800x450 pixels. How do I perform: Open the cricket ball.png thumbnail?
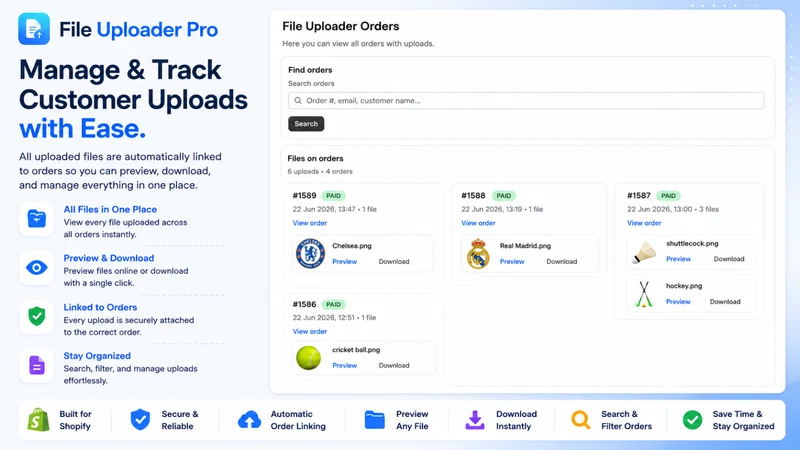(x=309, y=357)
